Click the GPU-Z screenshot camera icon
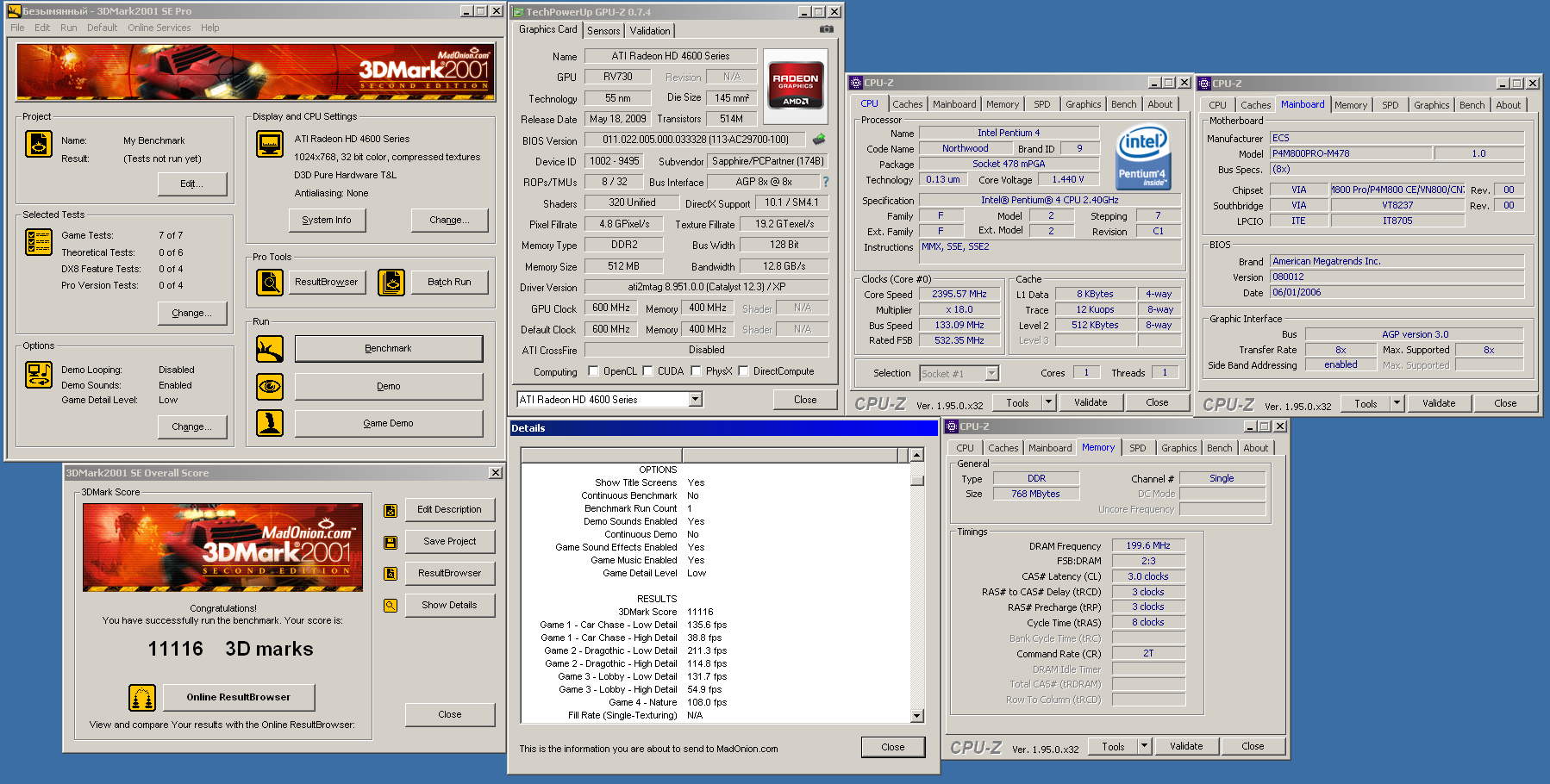This screenshot has width=1550, height=784. pyautogui.click(x=826, y=29)
